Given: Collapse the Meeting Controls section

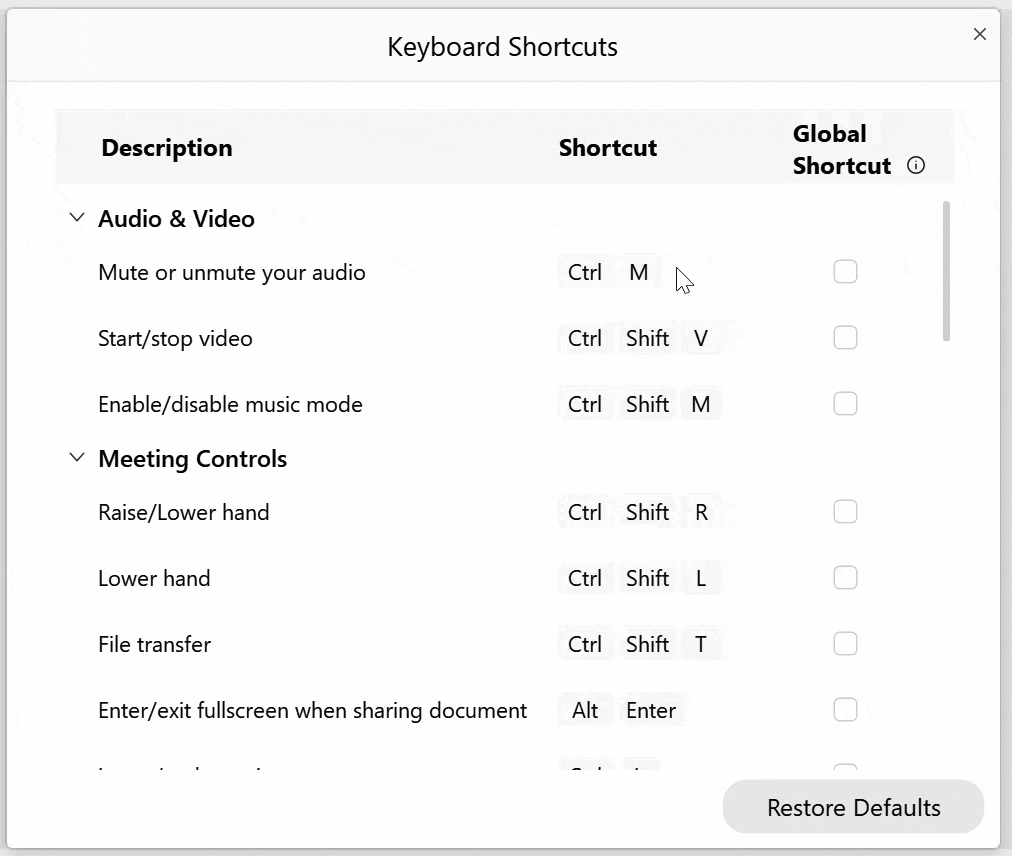Looking at the screenshot, I should [77, 458].
